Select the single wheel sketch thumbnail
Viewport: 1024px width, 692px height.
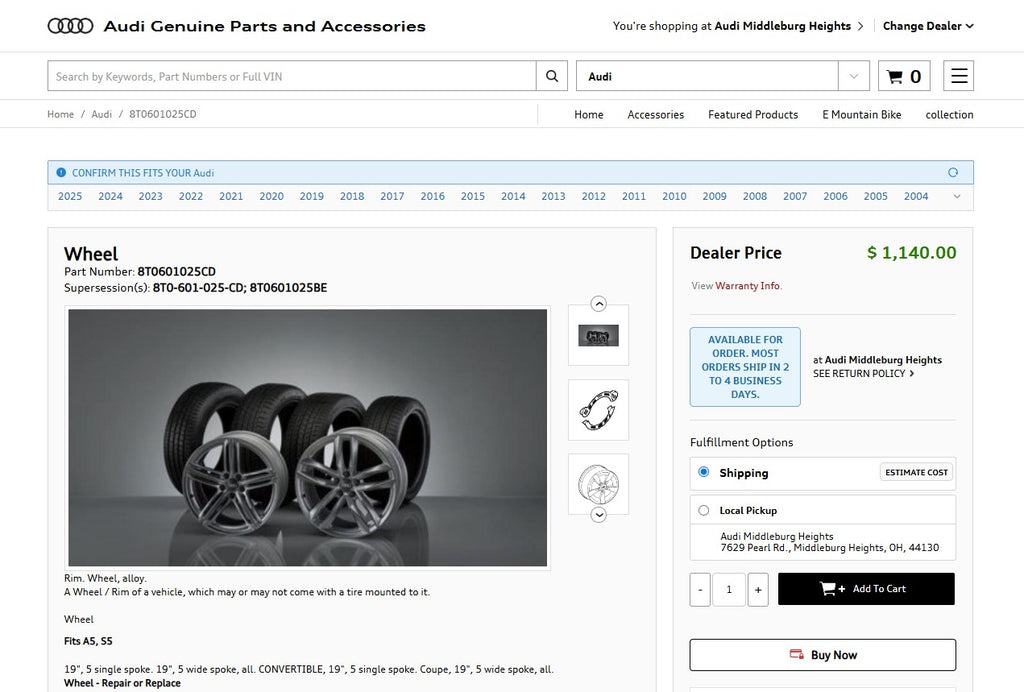pyautogui.click(x=598, y=484)
